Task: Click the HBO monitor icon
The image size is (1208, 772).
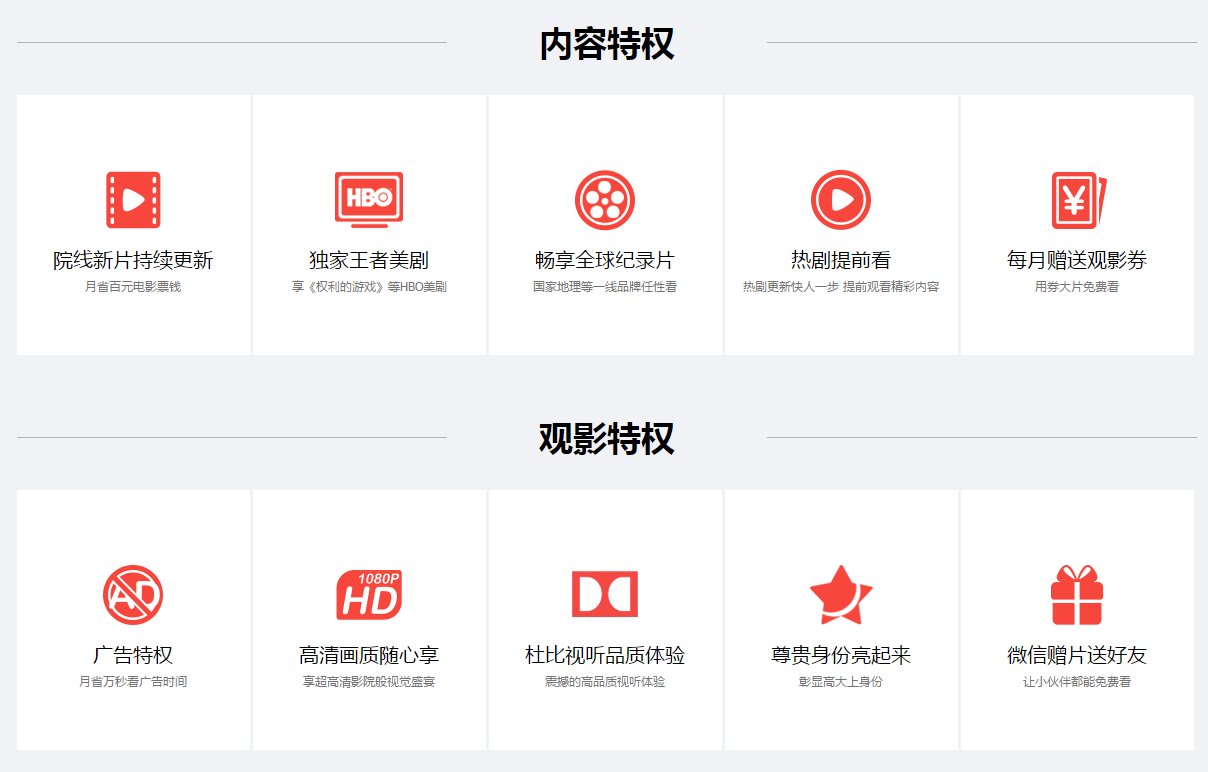Action: 369,198
